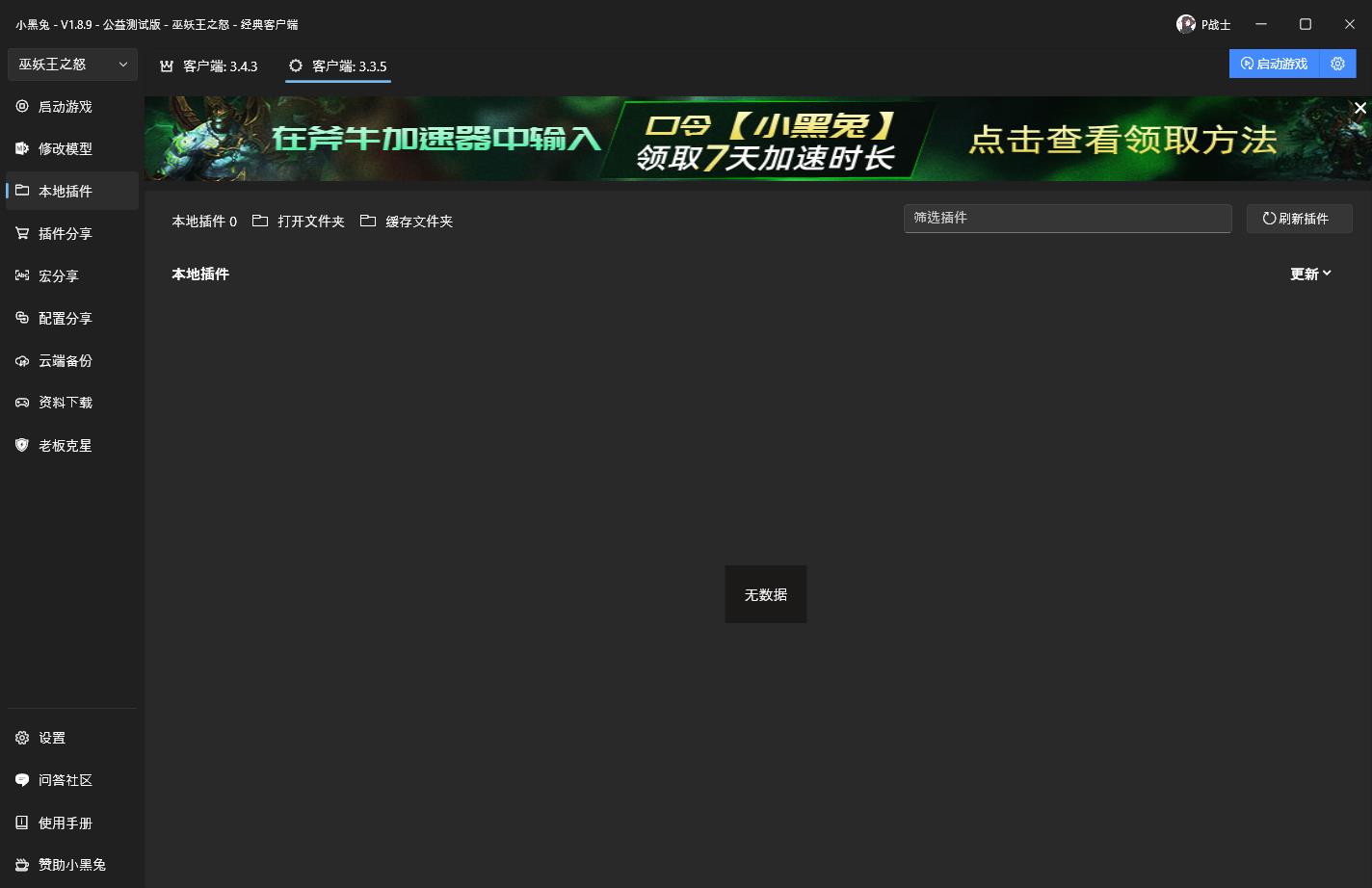Go to 配置分享 in the sidebar
This screenshot has width=1372, height=888.
(x=65, y=319)
